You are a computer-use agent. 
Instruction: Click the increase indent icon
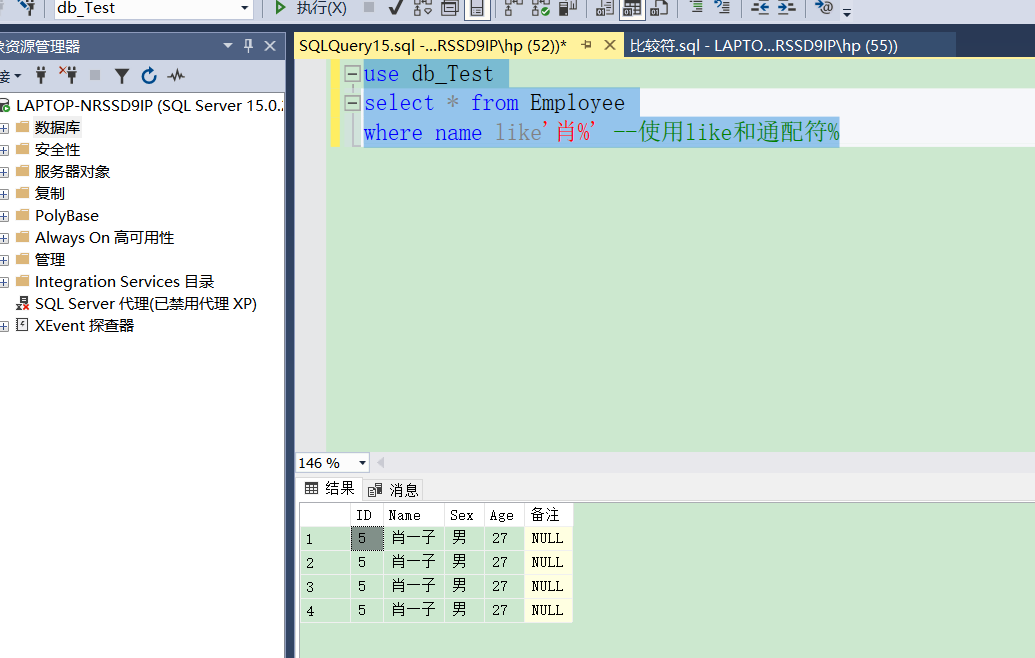786,8
